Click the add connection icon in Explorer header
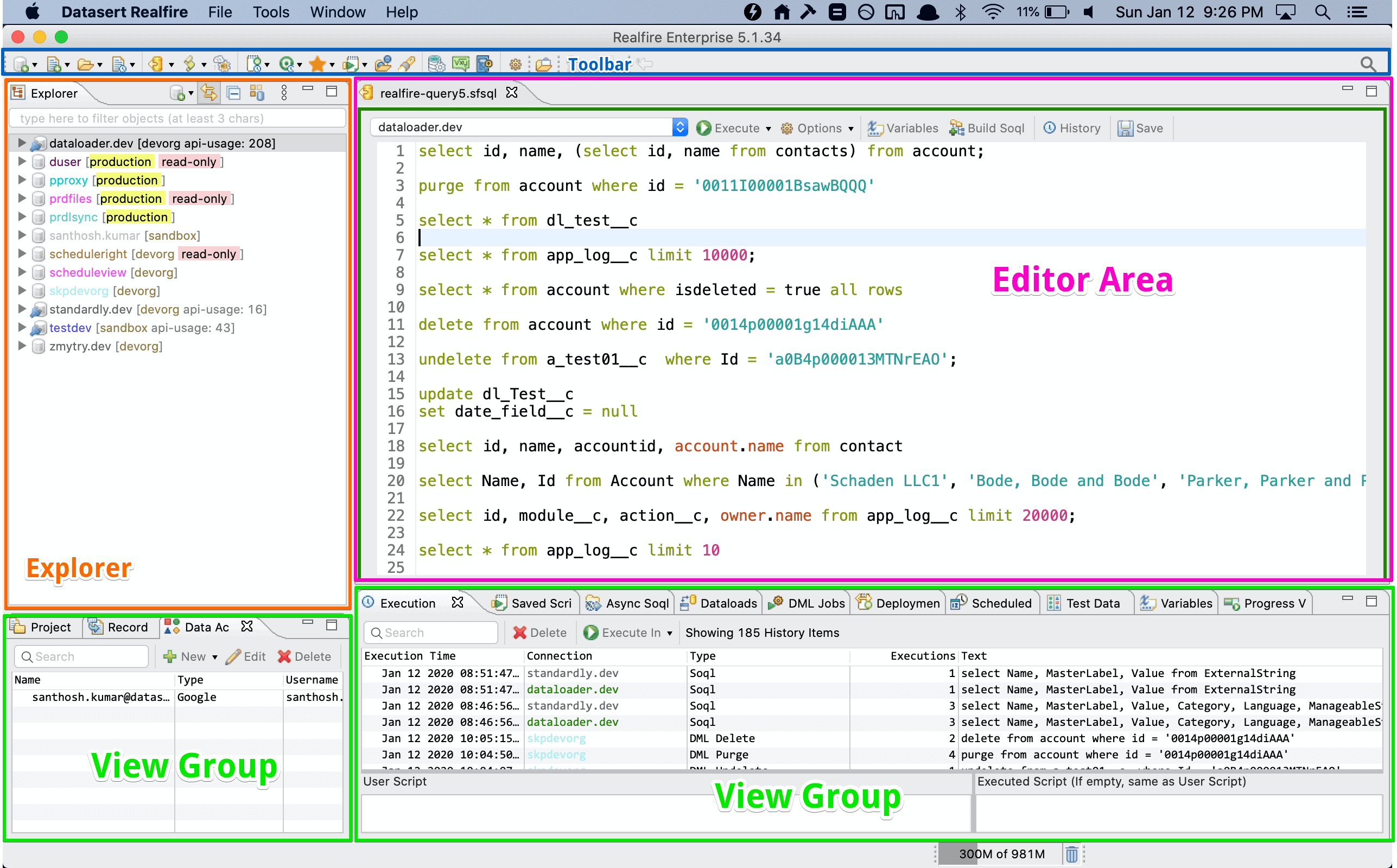 [177, 93]
